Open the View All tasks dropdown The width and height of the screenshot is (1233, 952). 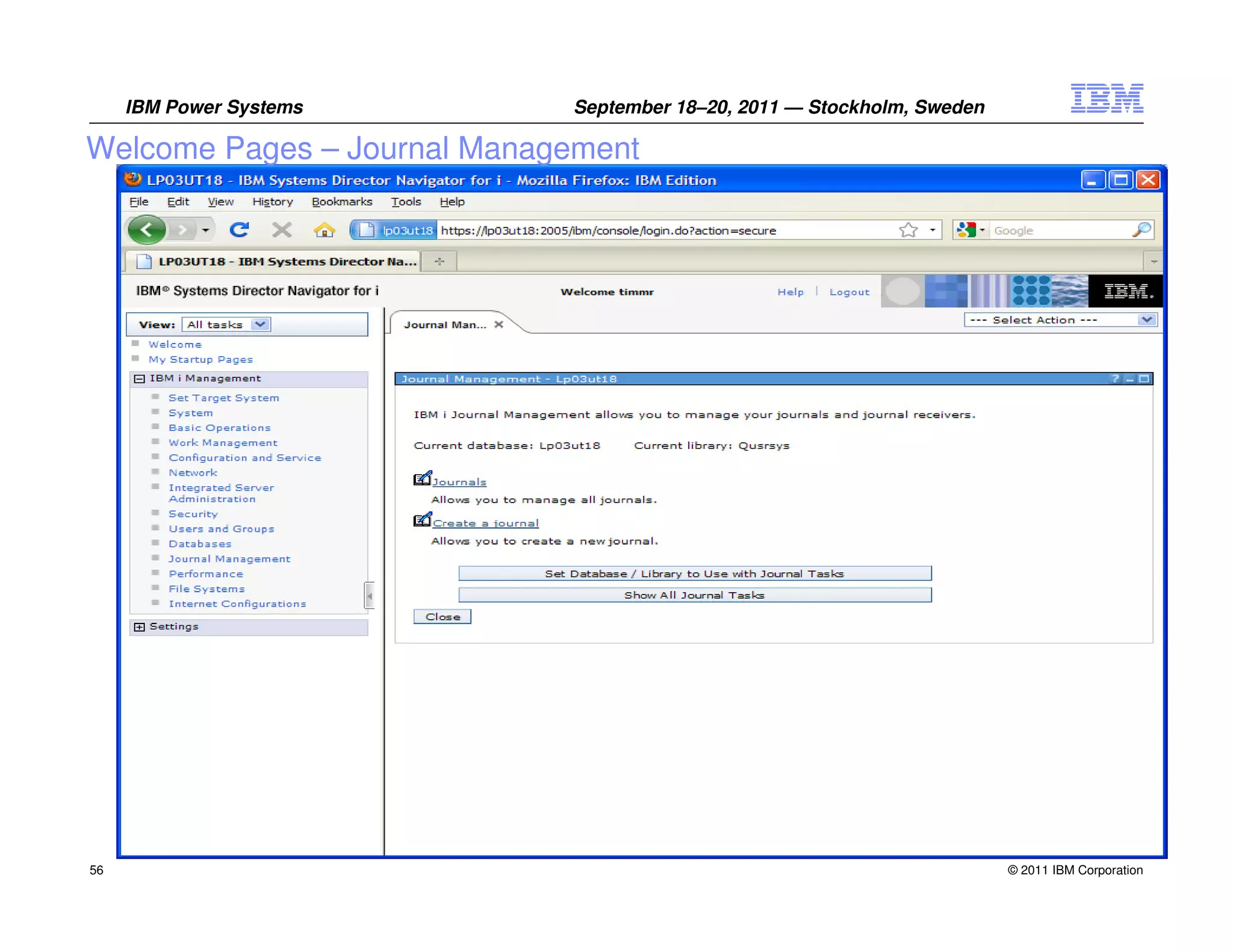tap(260, 324)
